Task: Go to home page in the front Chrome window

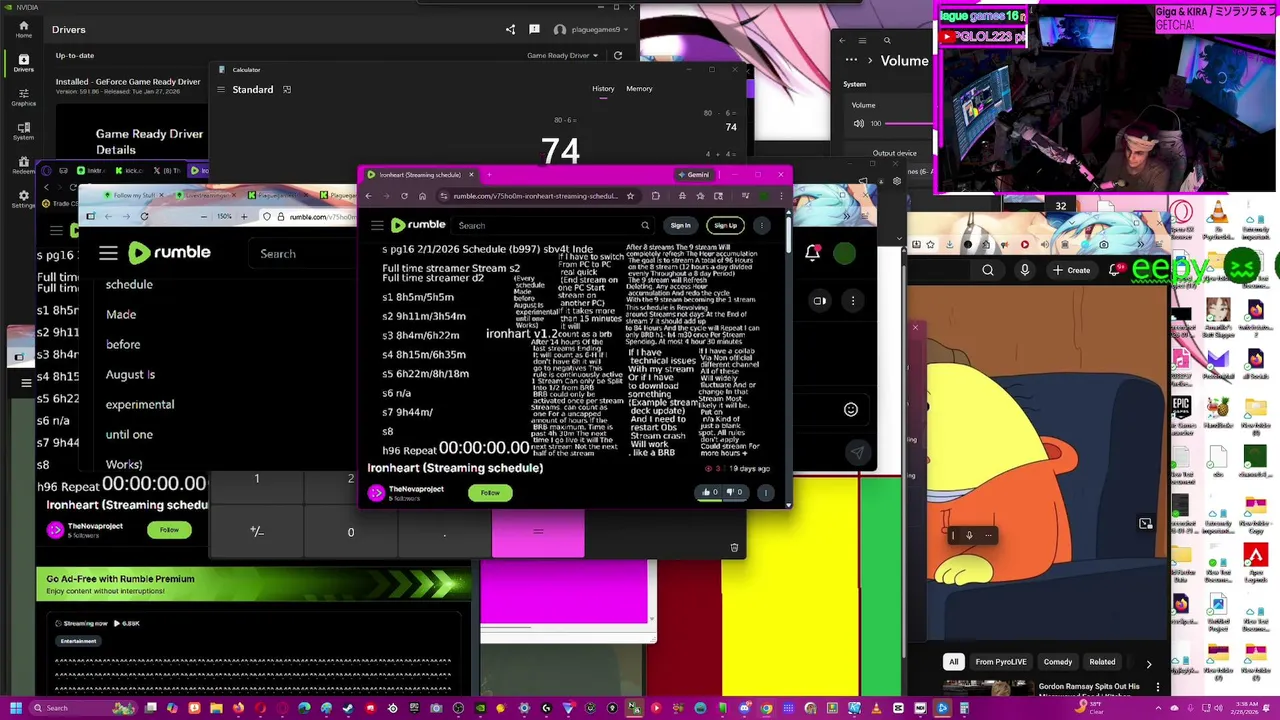Action: 422,196
